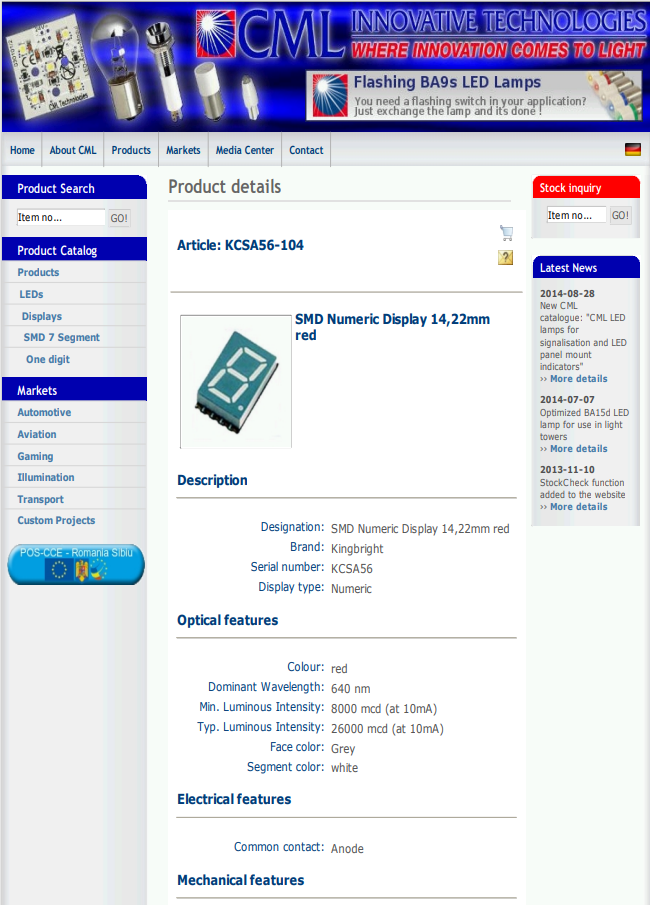Viewport: 650px width, 905px height.
Task: Click the yellow question mark help icon
Action: click(x=506, y=257)
